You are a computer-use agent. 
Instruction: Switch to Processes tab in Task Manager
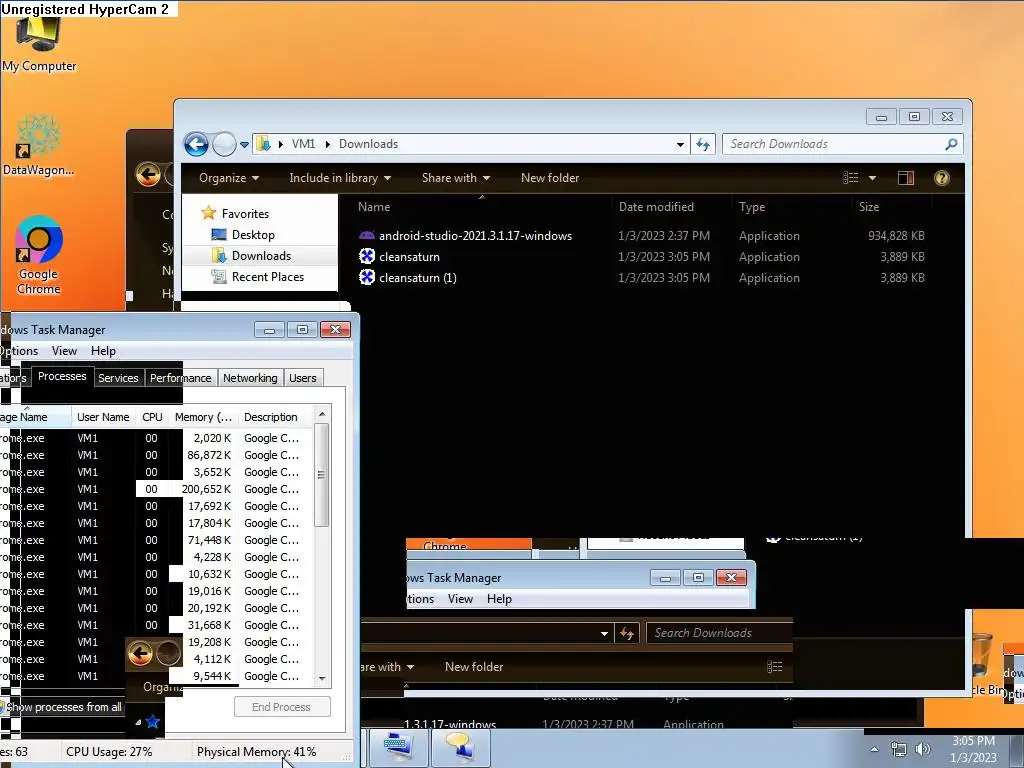point(62,376)
